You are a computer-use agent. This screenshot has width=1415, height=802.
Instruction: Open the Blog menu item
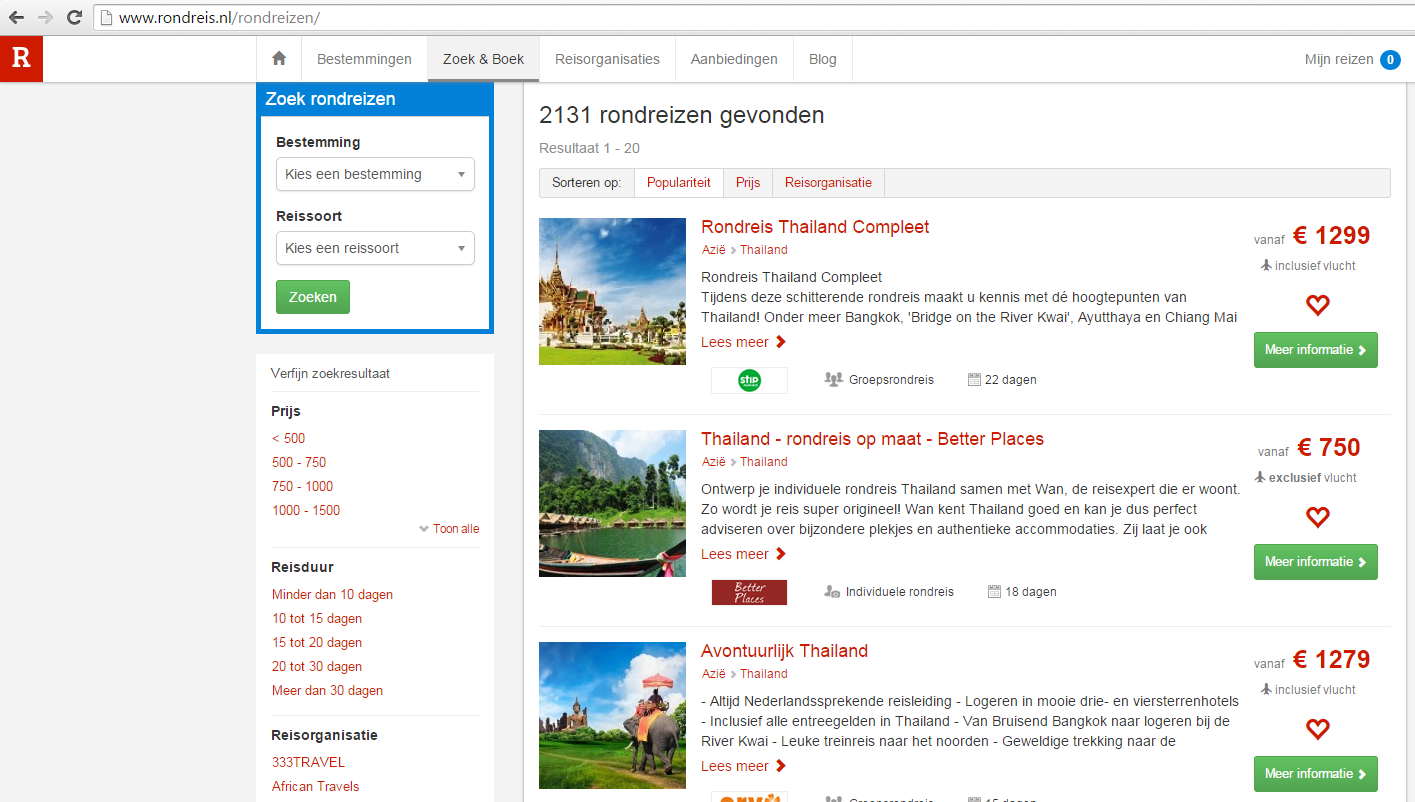822,59
